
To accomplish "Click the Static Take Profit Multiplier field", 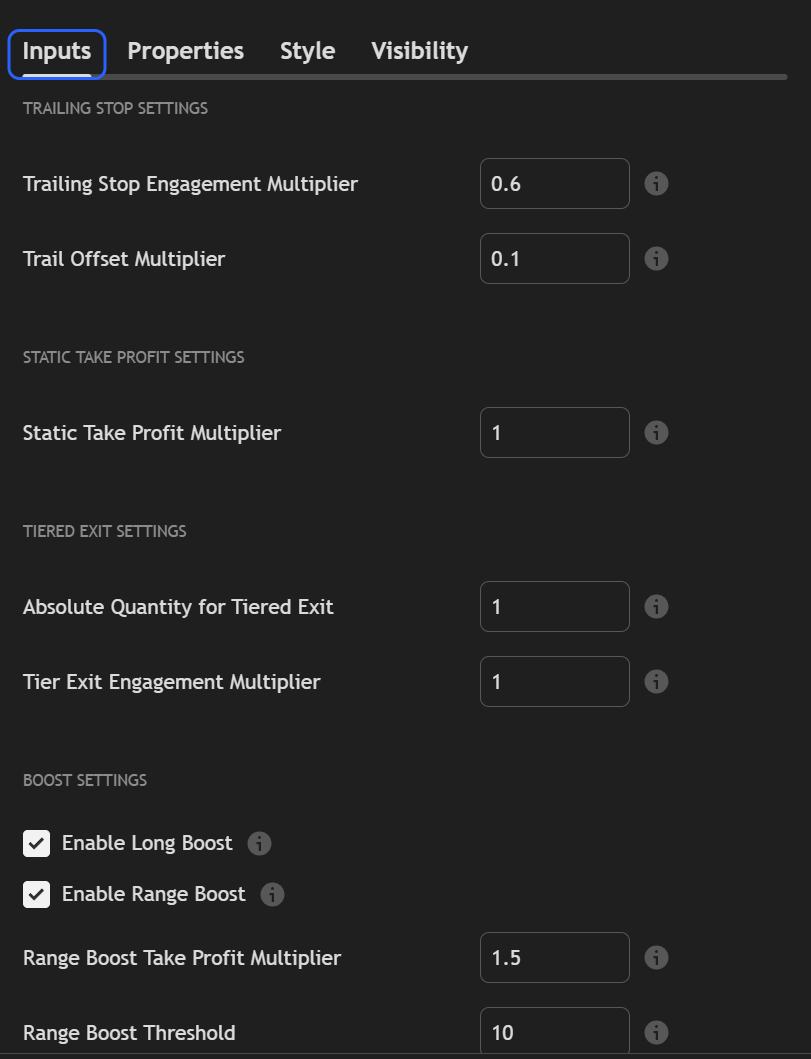I will click(554, 433).
